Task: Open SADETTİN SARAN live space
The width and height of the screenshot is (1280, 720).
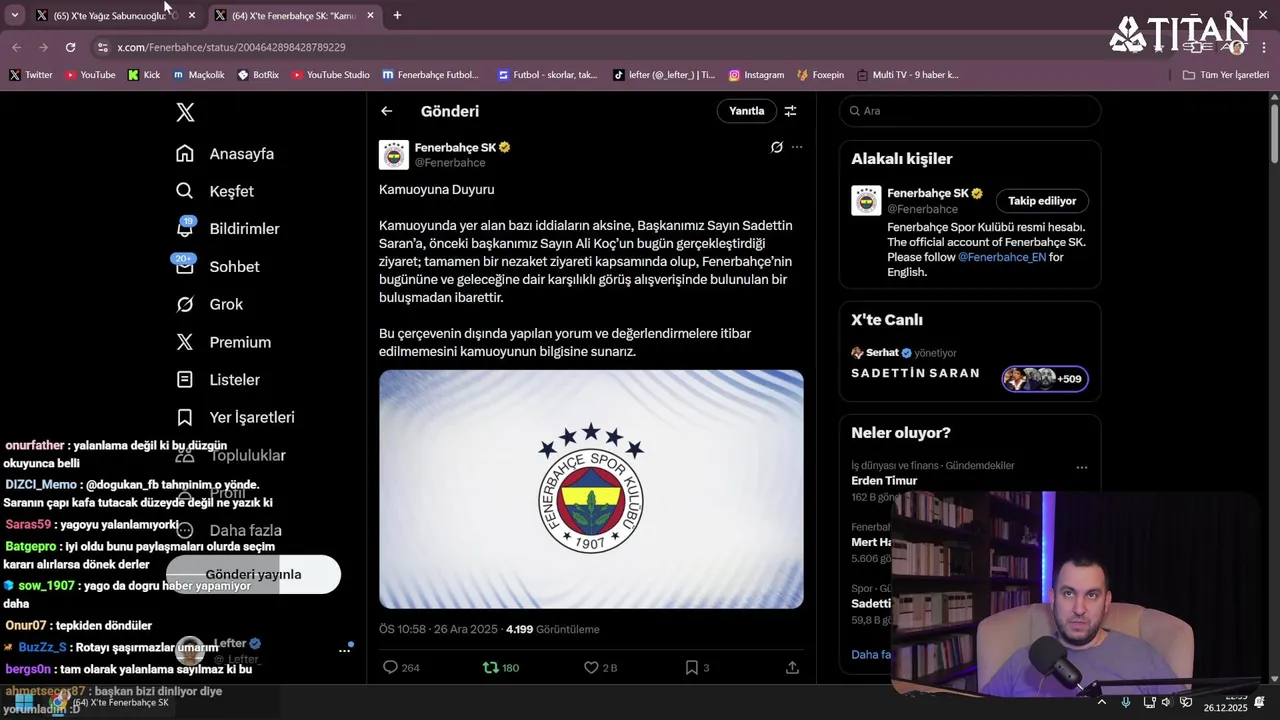Action: [x=915, y=373]
